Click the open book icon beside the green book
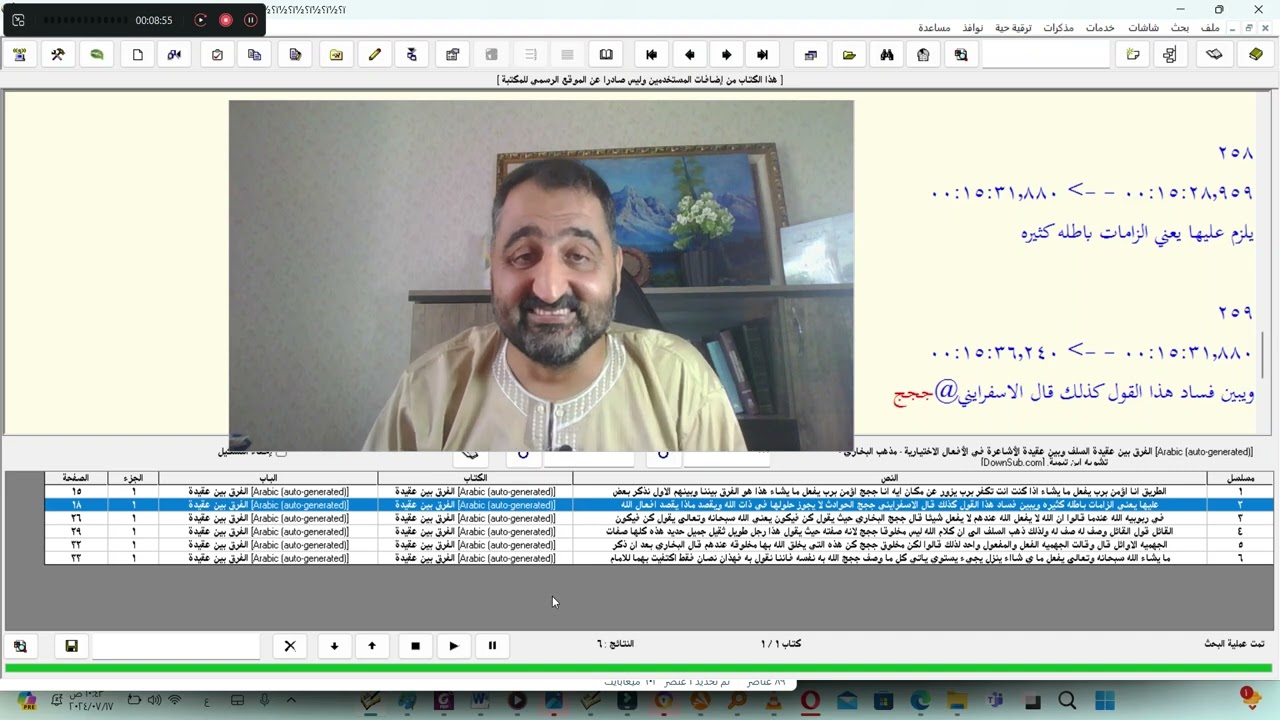 (x=1214, y=55)
